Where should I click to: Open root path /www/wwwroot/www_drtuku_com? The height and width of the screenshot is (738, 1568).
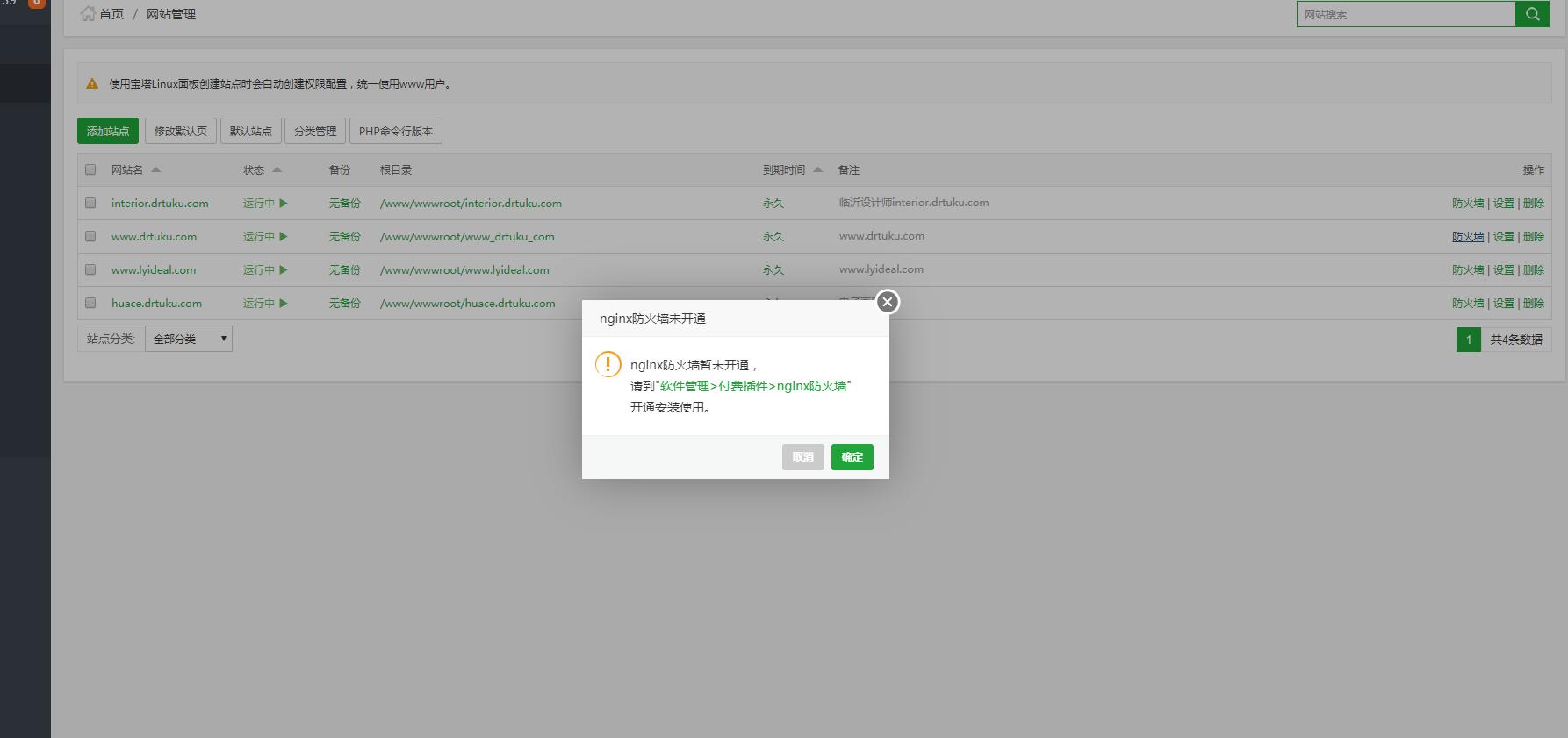tap(467, 236)
